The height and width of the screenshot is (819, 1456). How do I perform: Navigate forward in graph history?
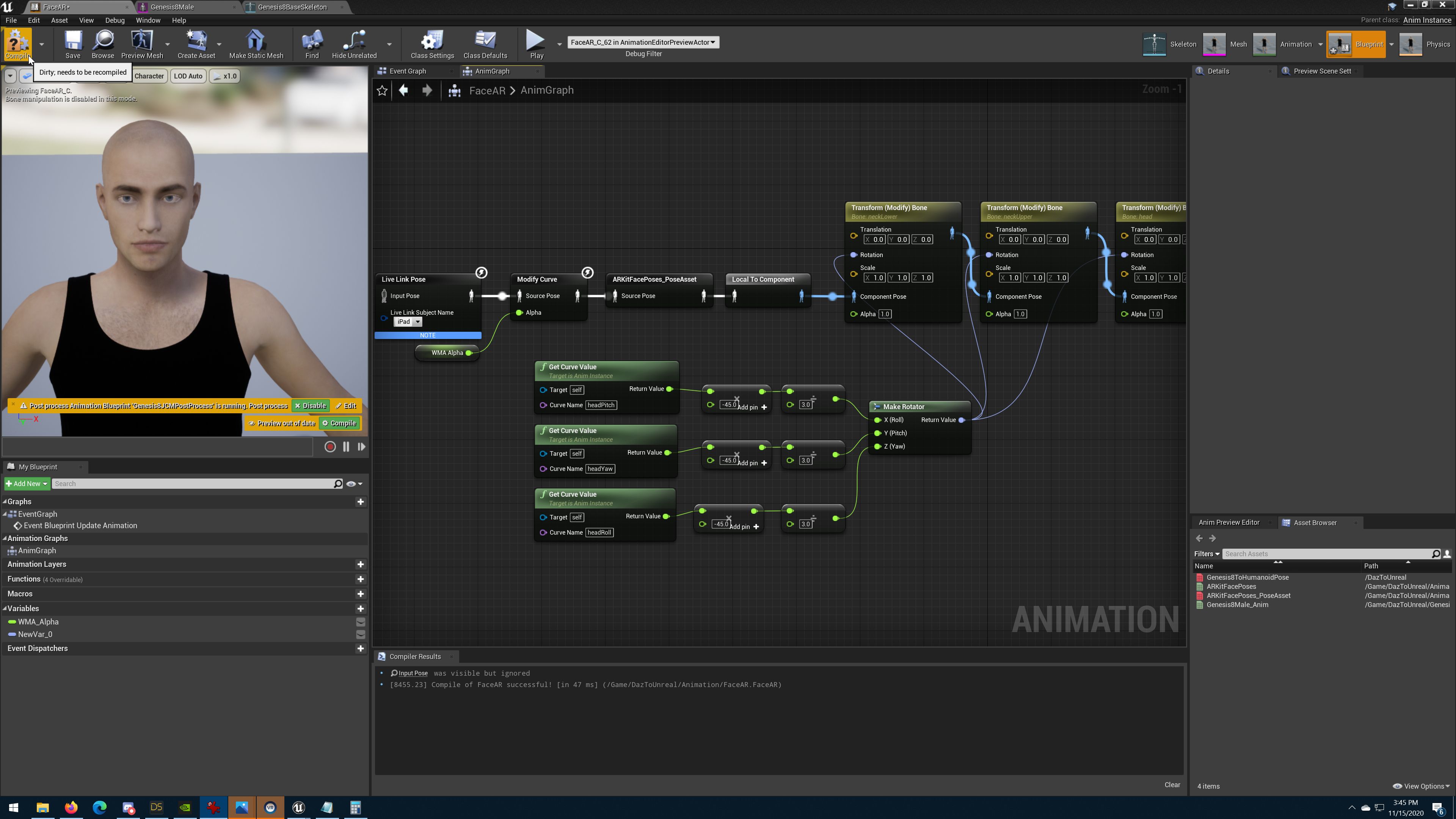click(427, 91)
